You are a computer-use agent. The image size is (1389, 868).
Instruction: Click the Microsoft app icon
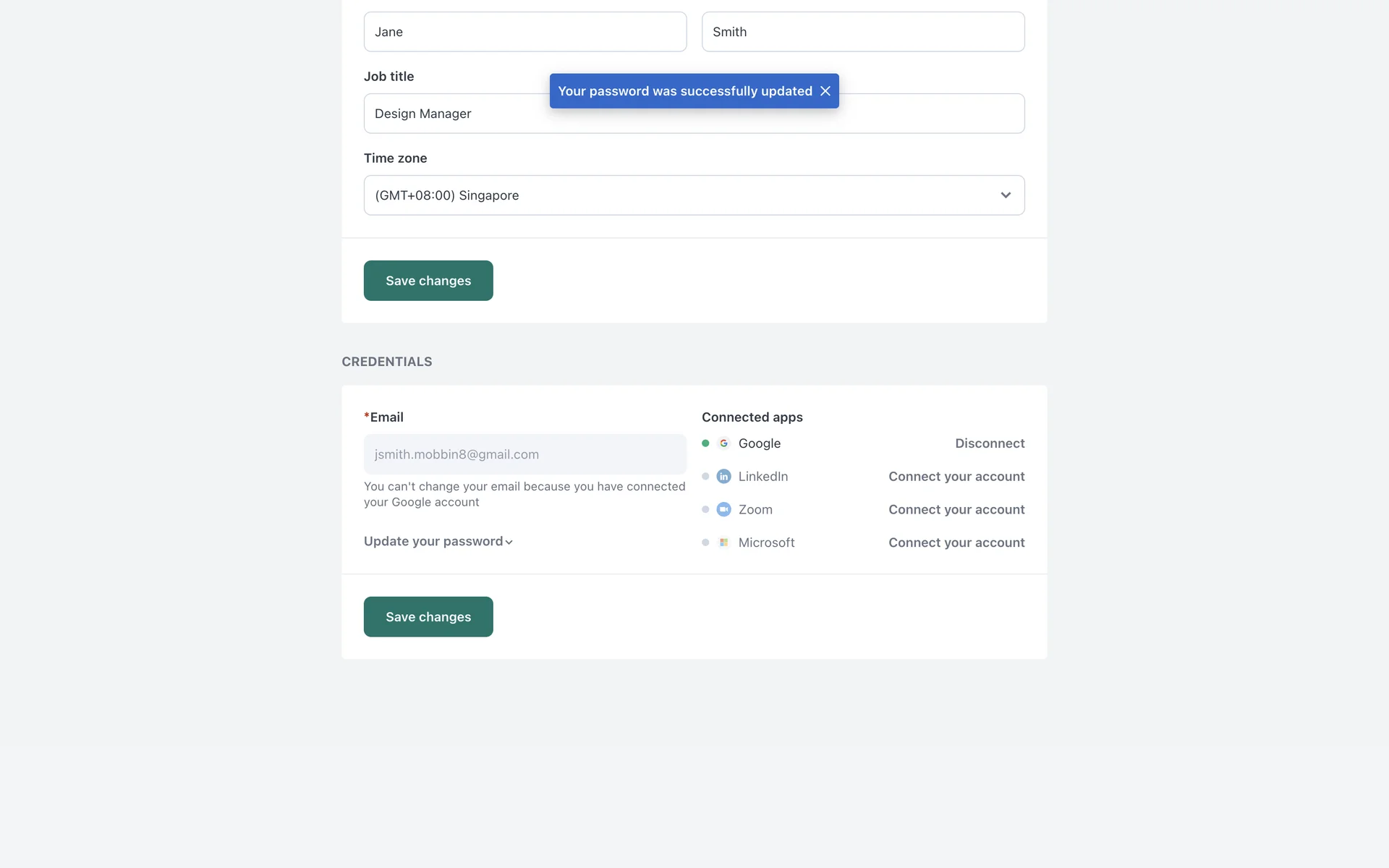pyautogui.click(x=723, y=542)
